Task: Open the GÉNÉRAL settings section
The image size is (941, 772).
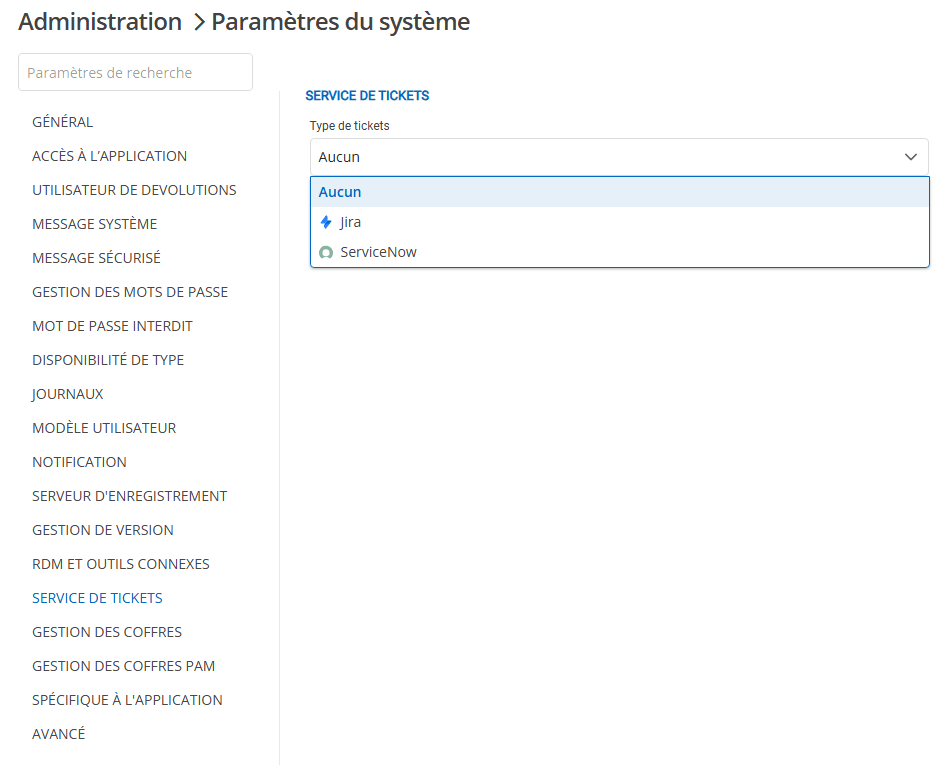Action: [x=63, y=121]
